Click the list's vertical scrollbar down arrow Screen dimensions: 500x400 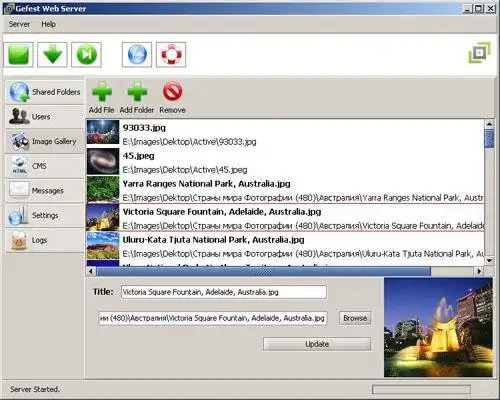point(489,261)
